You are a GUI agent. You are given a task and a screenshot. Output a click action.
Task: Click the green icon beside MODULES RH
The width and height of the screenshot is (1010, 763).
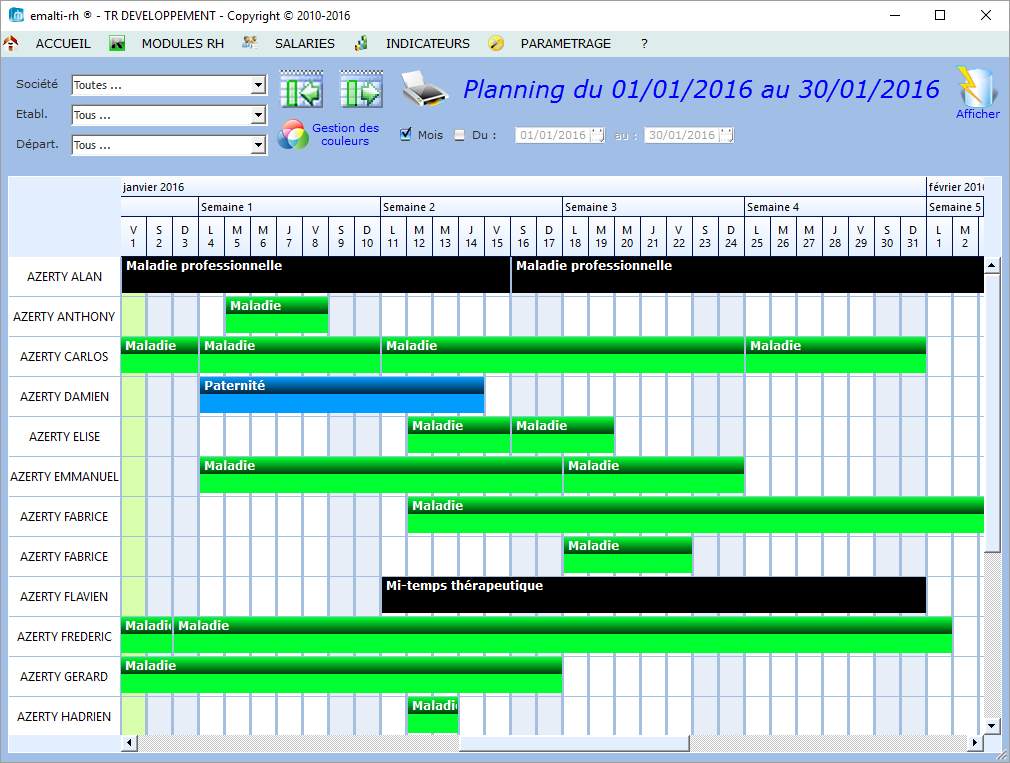[x=117, y=43]
